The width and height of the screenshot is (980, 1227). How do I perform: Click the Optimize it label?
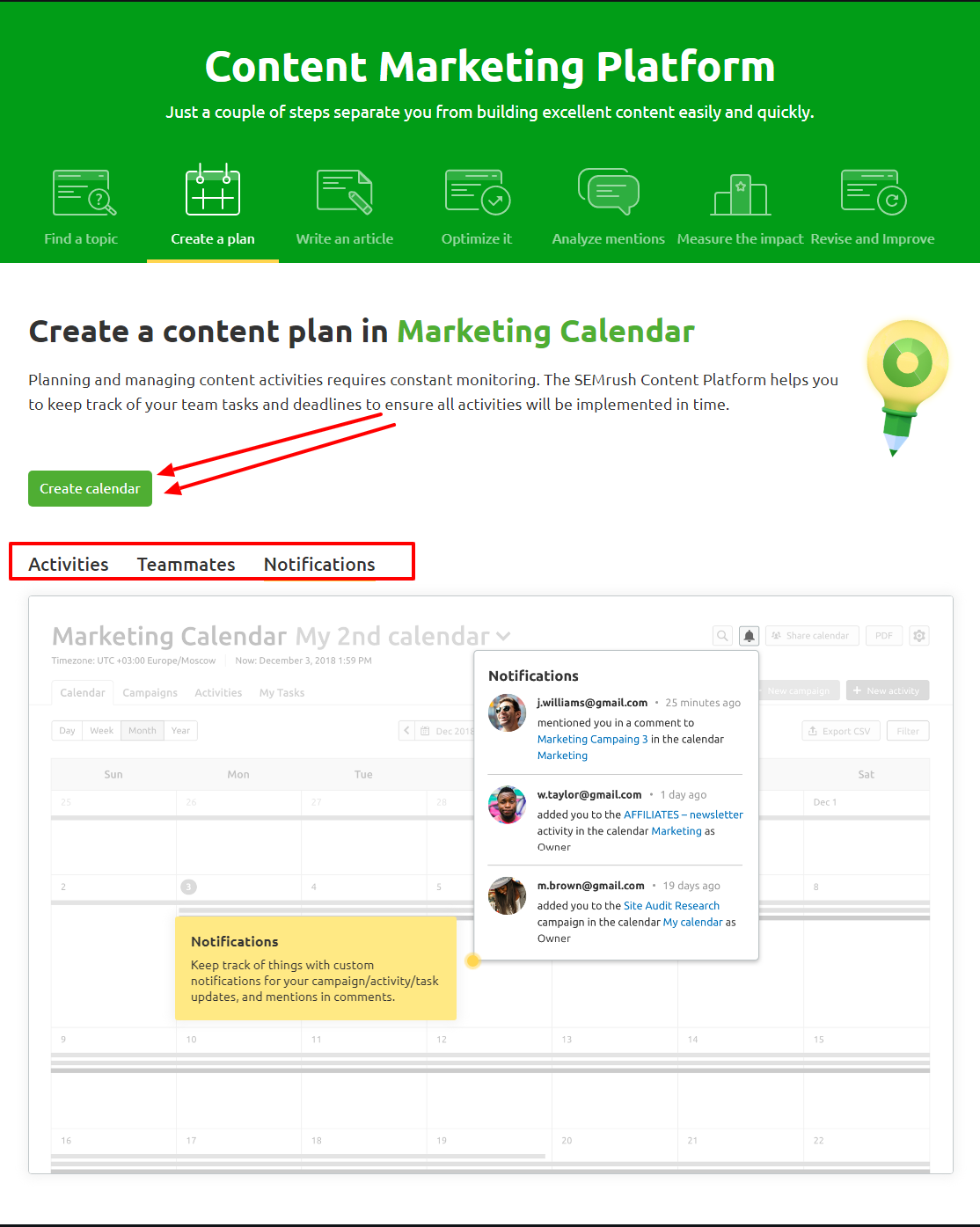pyautogui.click(x=477, y=239)
